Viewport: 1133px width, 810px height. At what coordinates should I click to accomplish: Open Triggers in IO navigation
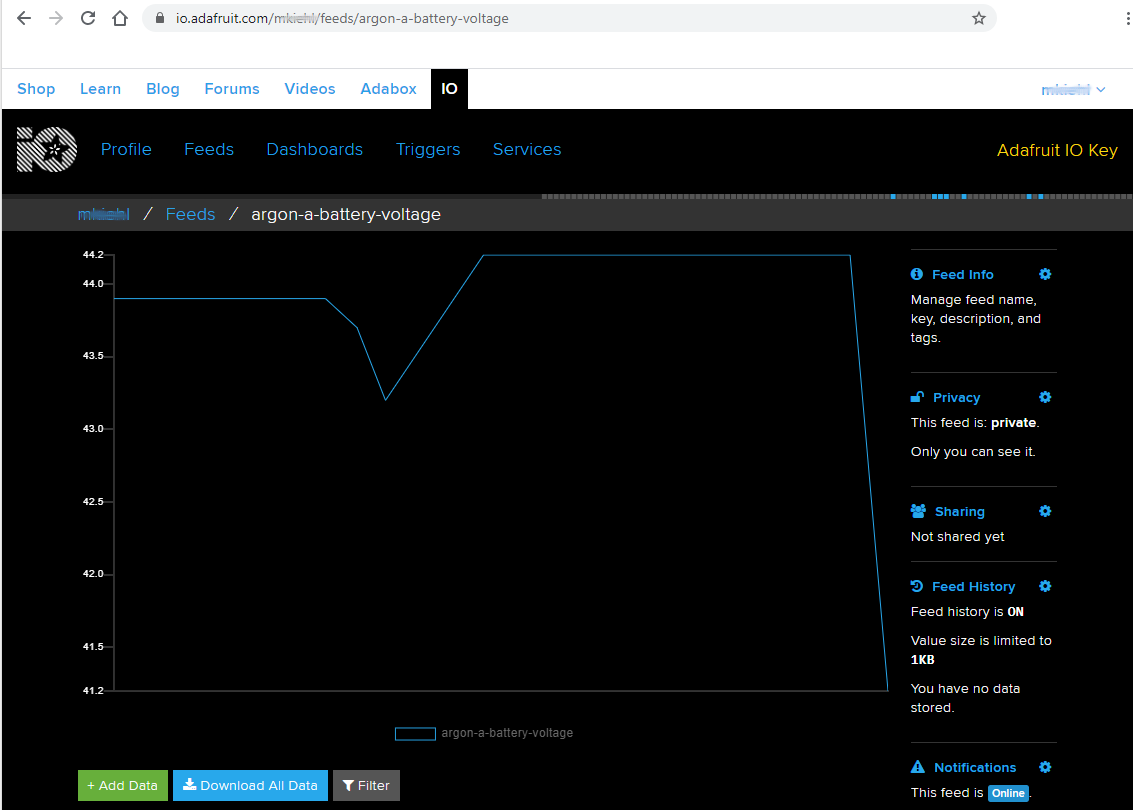pyautogui.click(x=428, y=150)
